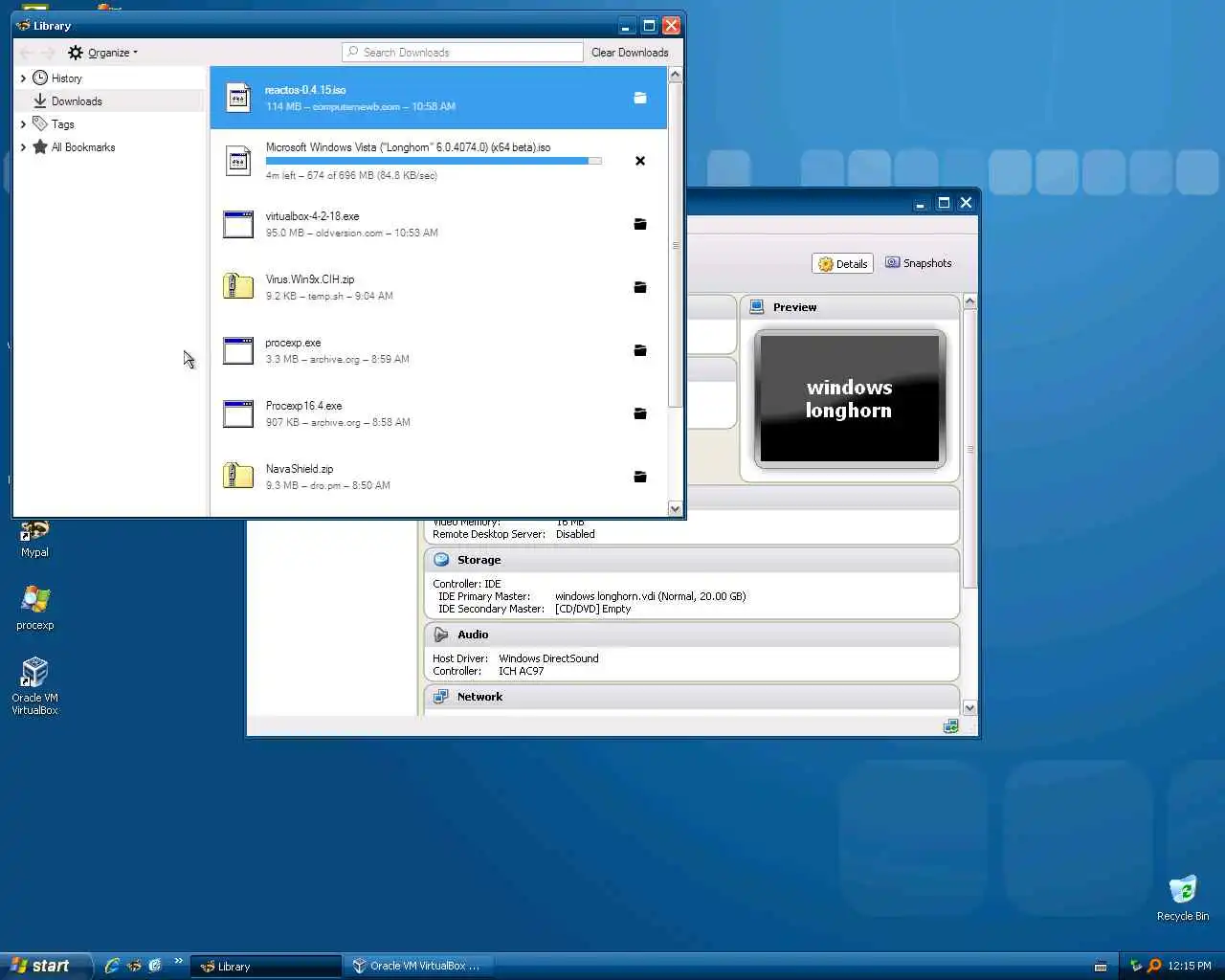Click the 'Windows DirectSound' host driver value
The height and width of the screenshot is (980, 1225).
click(x=548, y=658)
